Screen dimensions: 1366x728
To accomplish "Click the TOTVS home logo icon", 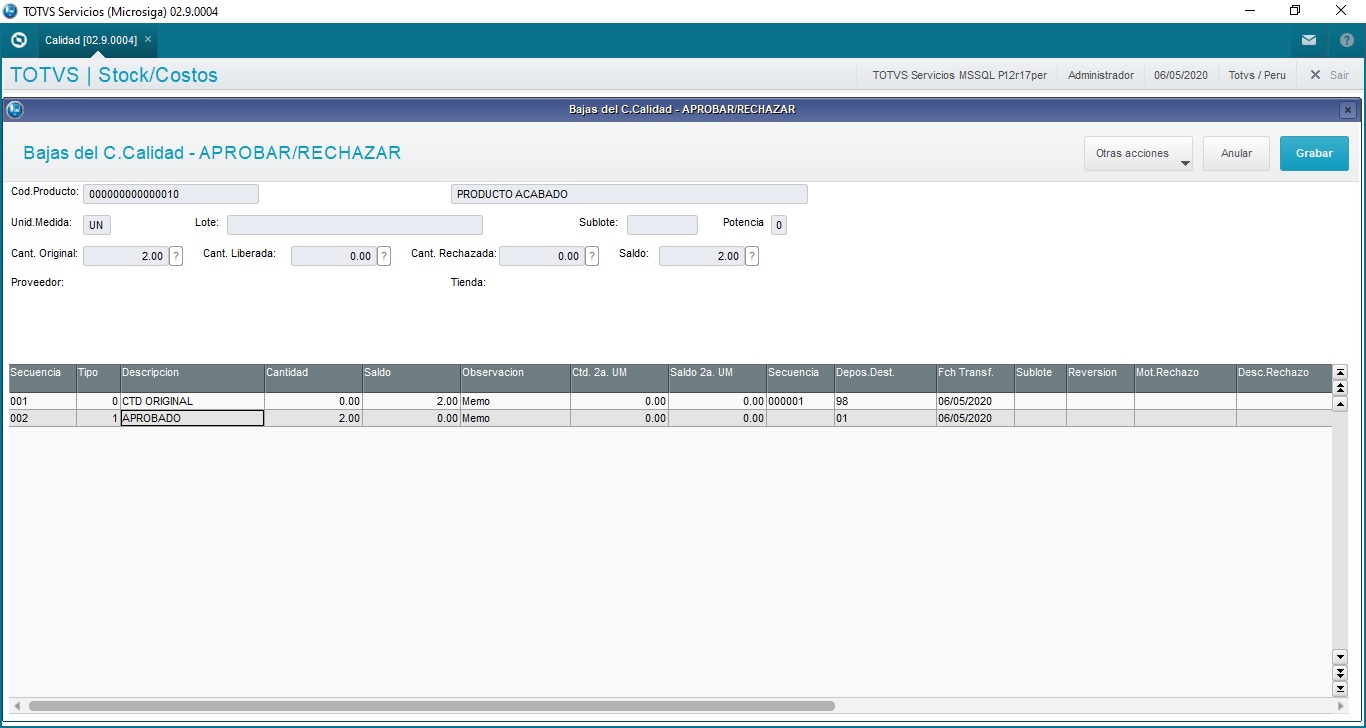I will coord(18,40).
